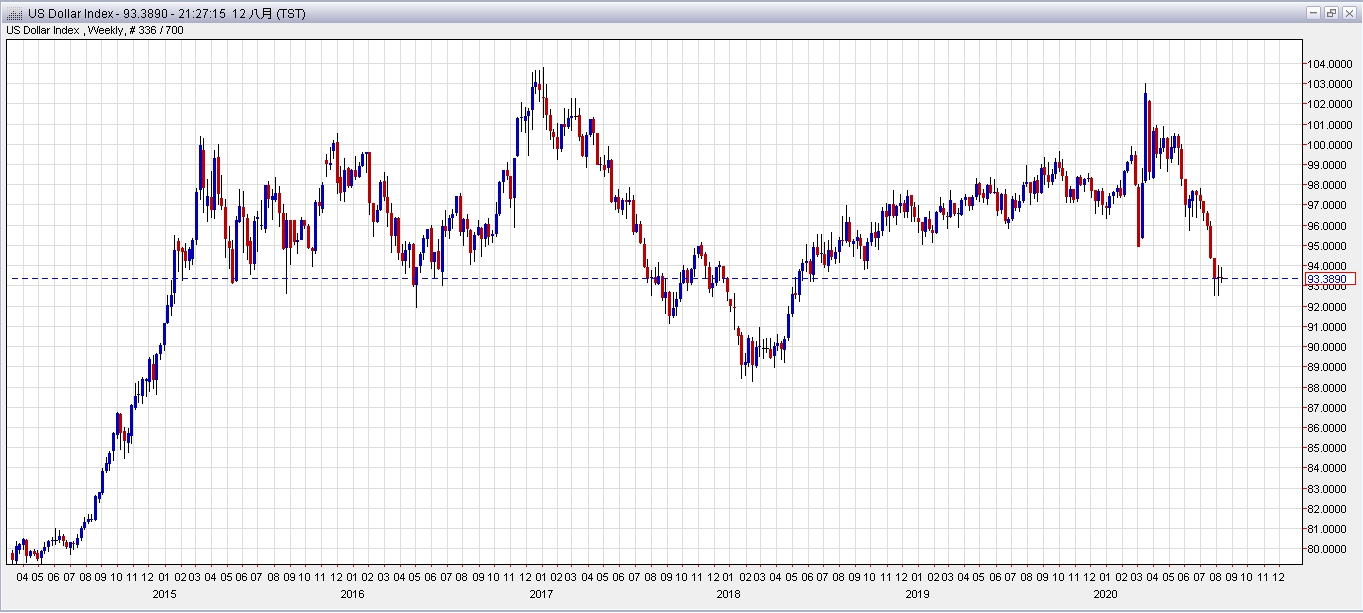
Task: Select the 2017 year marker
Action: 540,594
